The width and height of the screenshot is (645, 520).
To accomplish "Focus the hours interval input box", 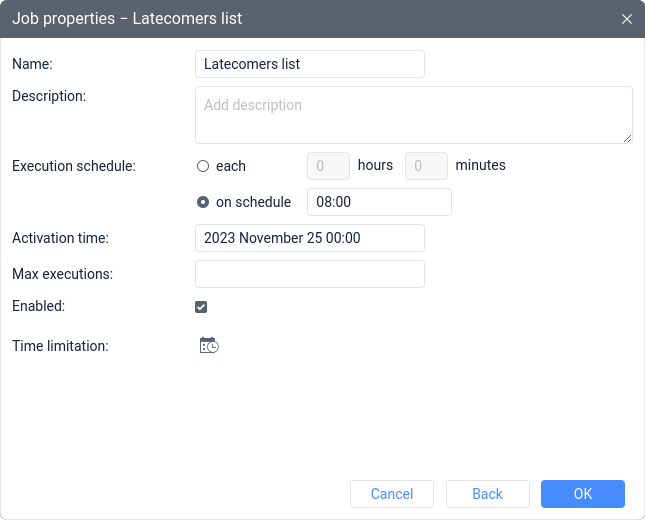I will click(x=328, y=166).
